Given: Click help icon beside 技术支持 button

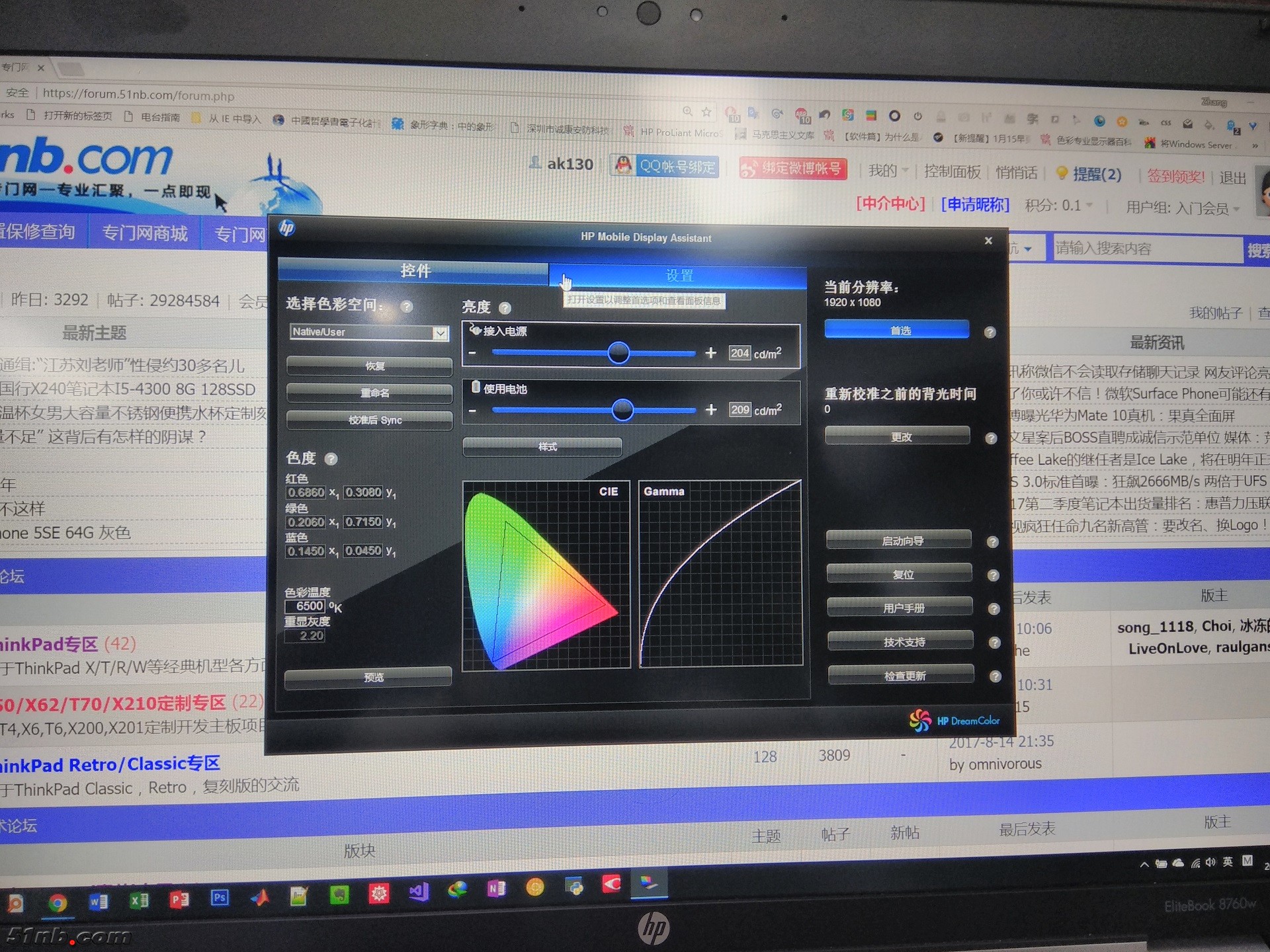Looking at the screenshot, I should click(994, 643).
